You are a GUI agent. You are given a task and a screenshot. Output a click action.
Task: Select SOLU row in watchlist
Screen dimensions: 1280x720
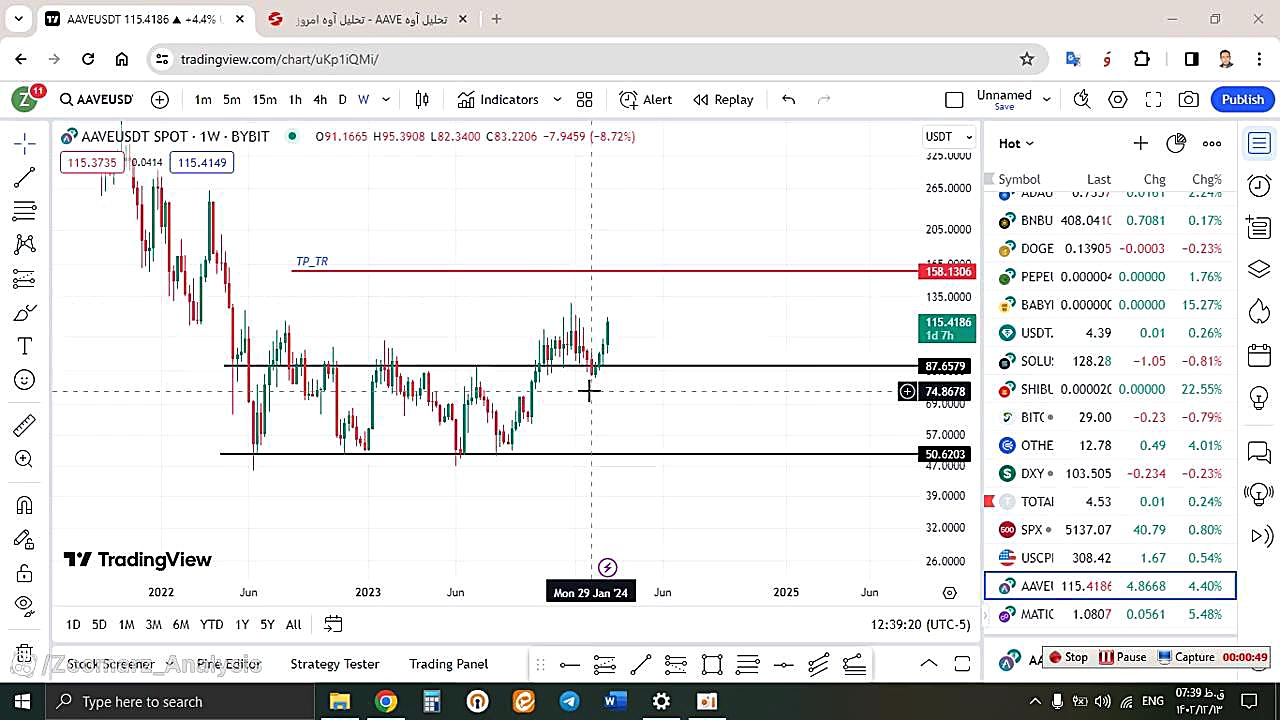[x=1110, y=361]
